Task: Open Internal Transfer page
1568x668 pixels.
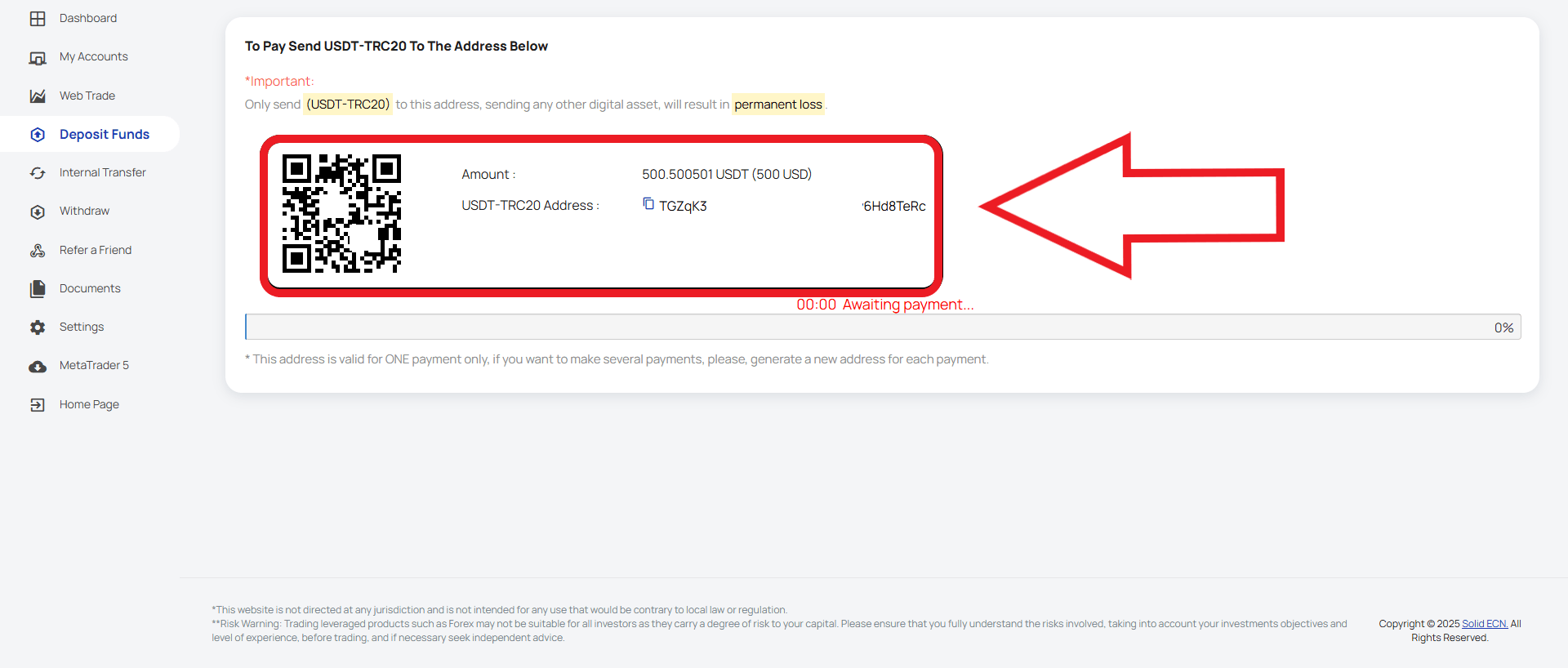Action: click(103, 172)
